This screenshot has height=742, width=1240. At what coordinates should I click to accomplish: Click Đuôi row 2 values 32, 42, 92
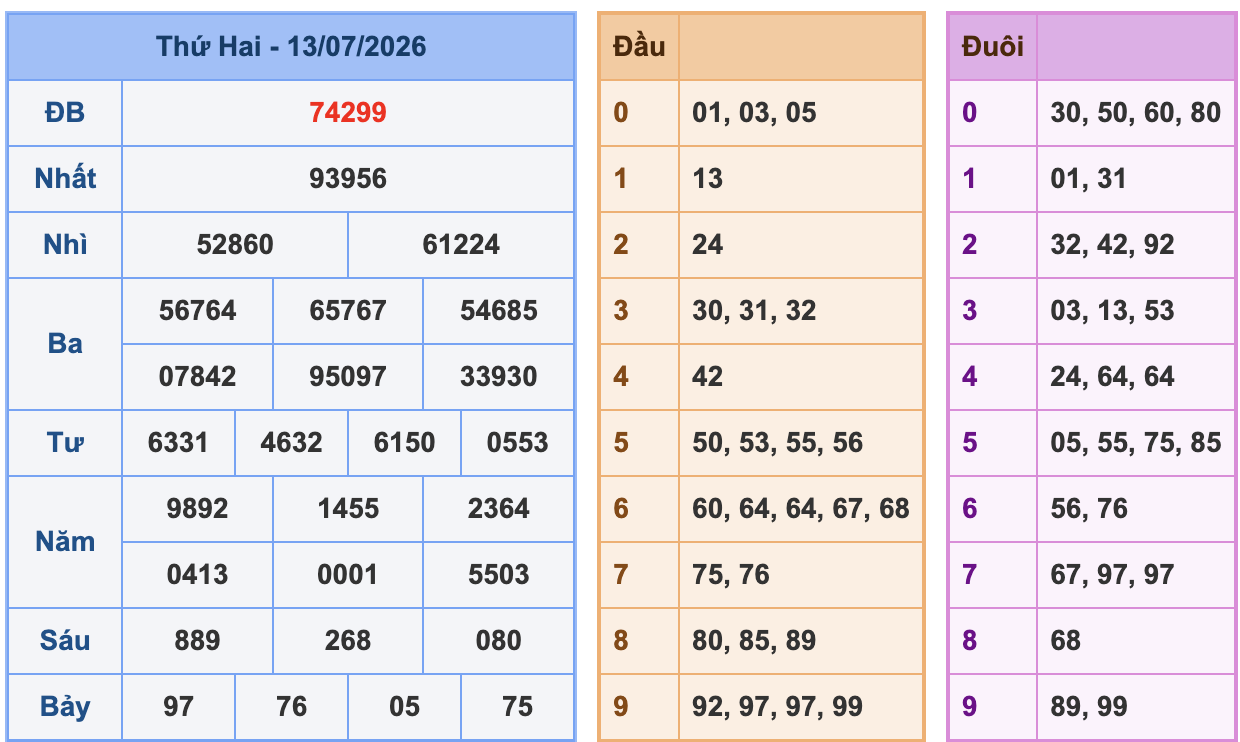tap(1112, 245)
